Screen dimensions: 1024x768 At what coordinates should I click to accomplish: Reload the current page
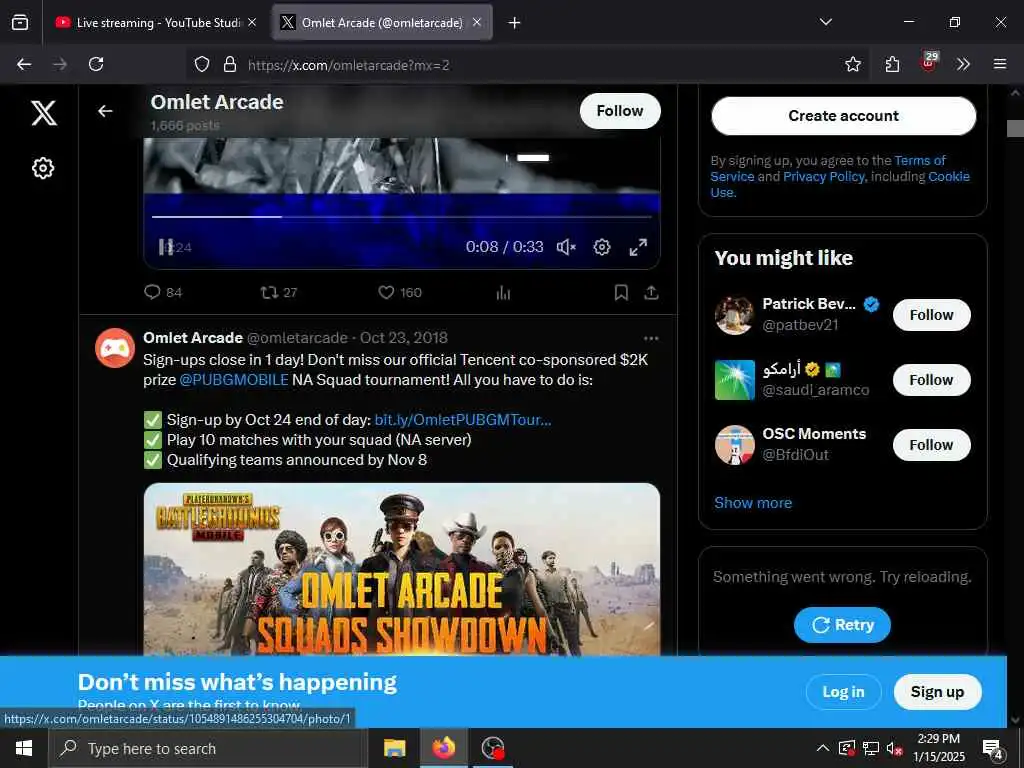[x=96, y=64]
